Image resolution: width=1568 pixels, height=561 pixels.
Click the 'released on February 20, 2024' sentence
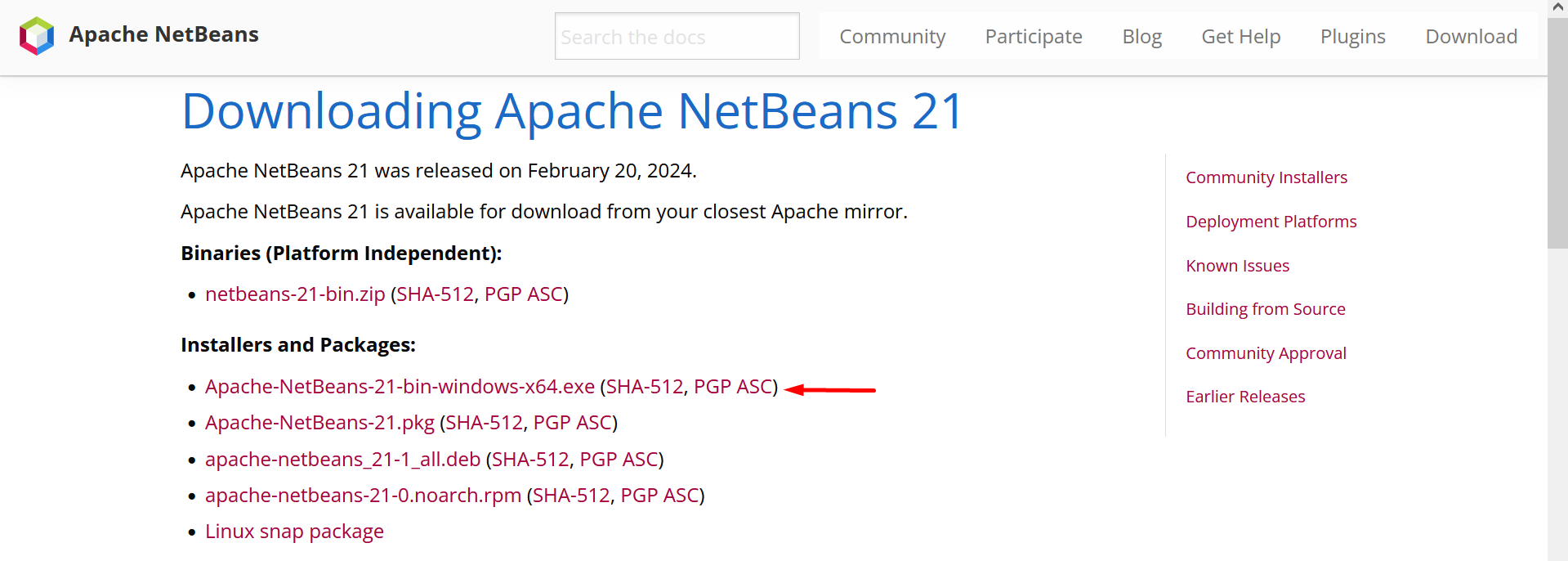439,171
